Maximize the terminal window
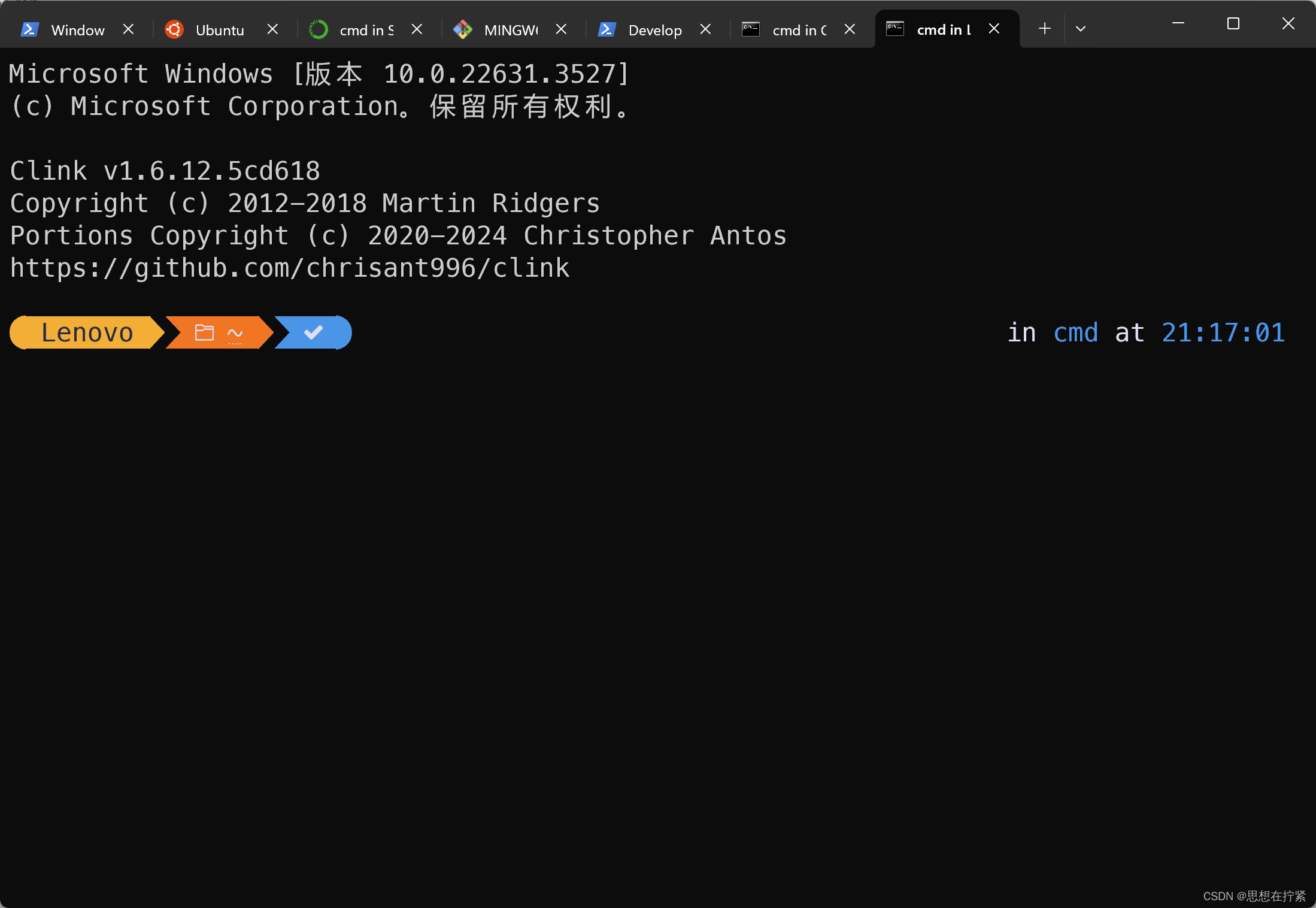Screen dimensions: 1316x908 1233,24
